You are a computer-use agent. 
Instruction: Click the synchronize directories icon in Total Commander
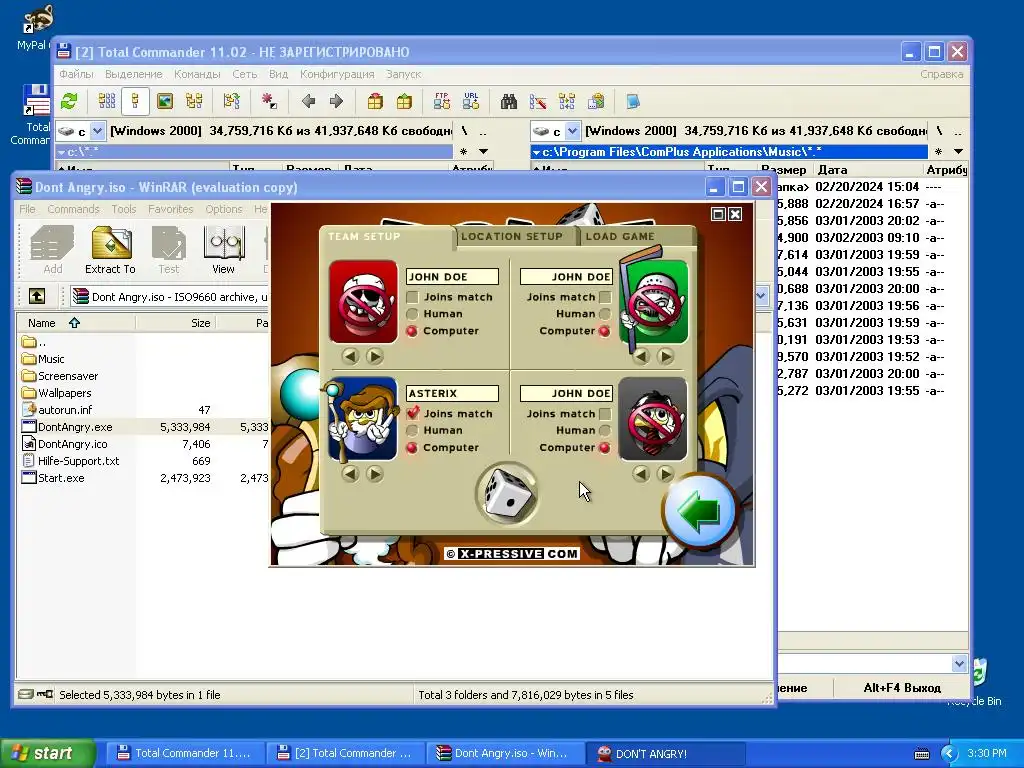567,101
